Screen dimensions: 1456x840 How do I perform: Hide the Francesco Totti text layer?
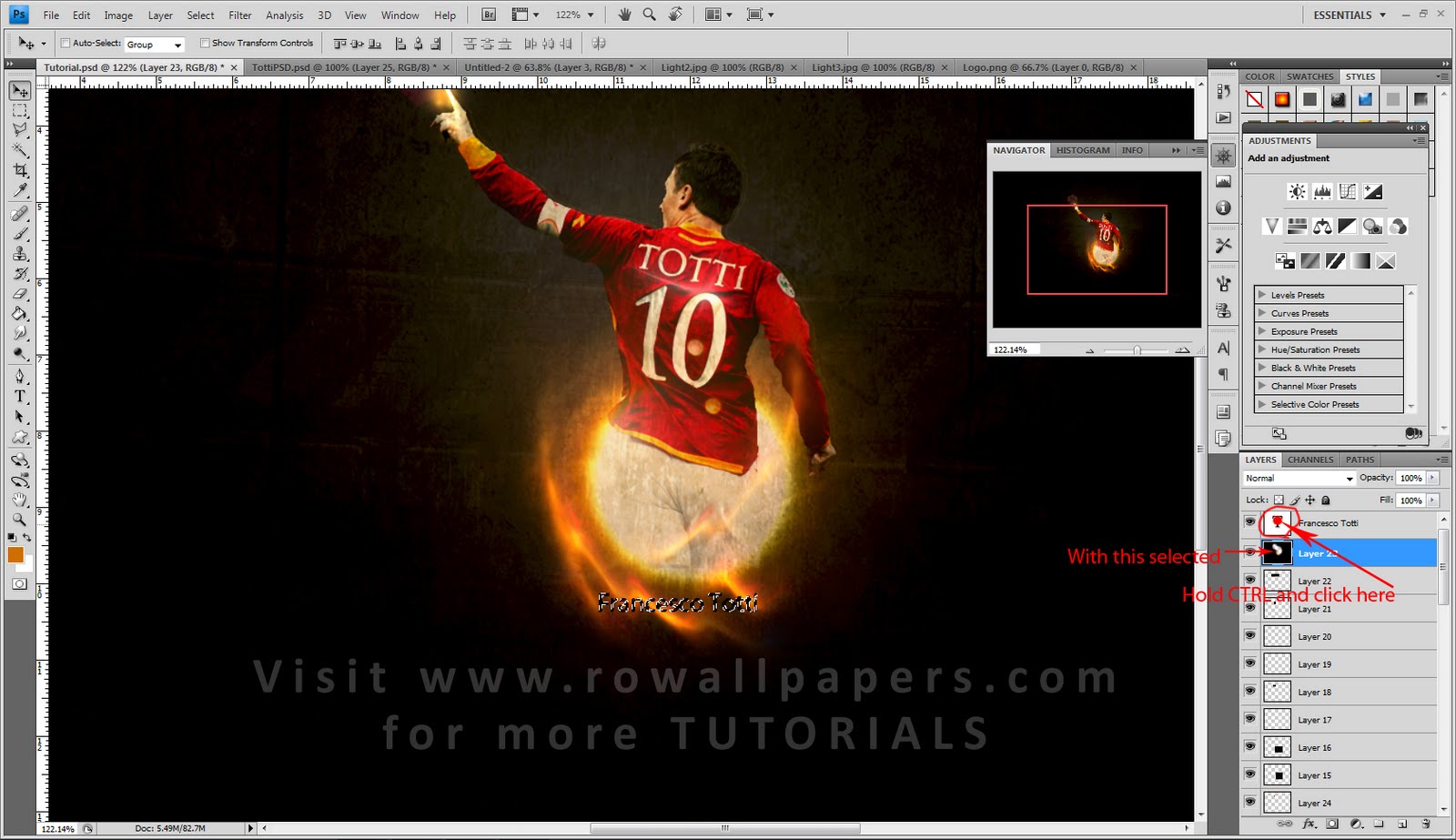click(x=1249, y=522)
